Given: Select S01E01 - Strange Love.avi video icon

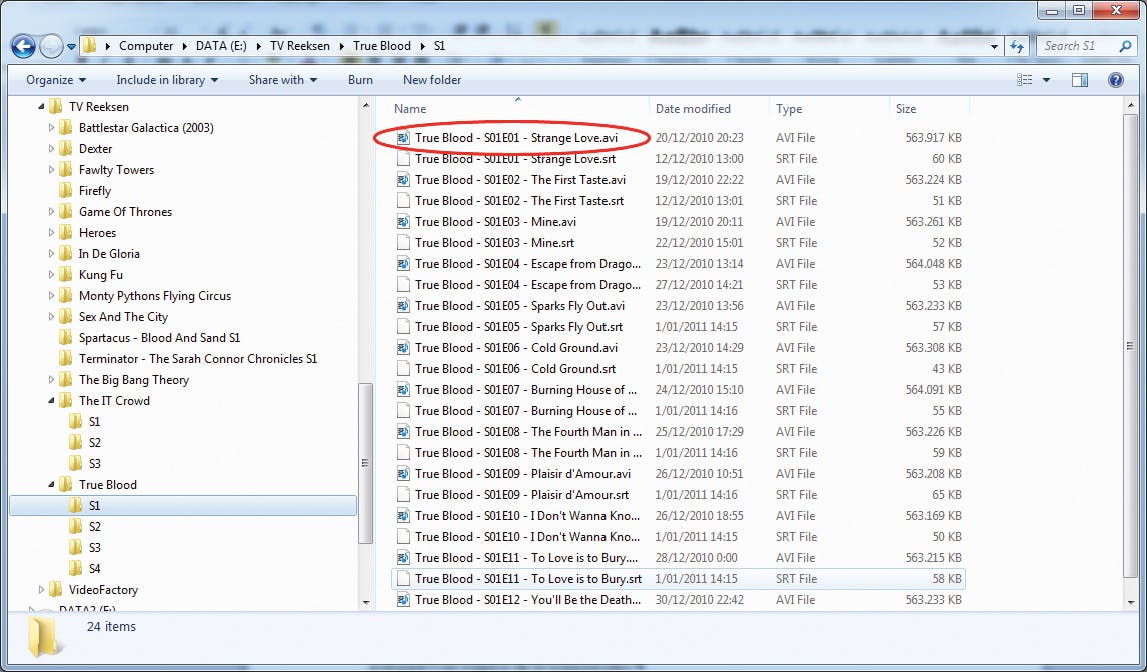Looking at the screenshot, I should (402, 137).
